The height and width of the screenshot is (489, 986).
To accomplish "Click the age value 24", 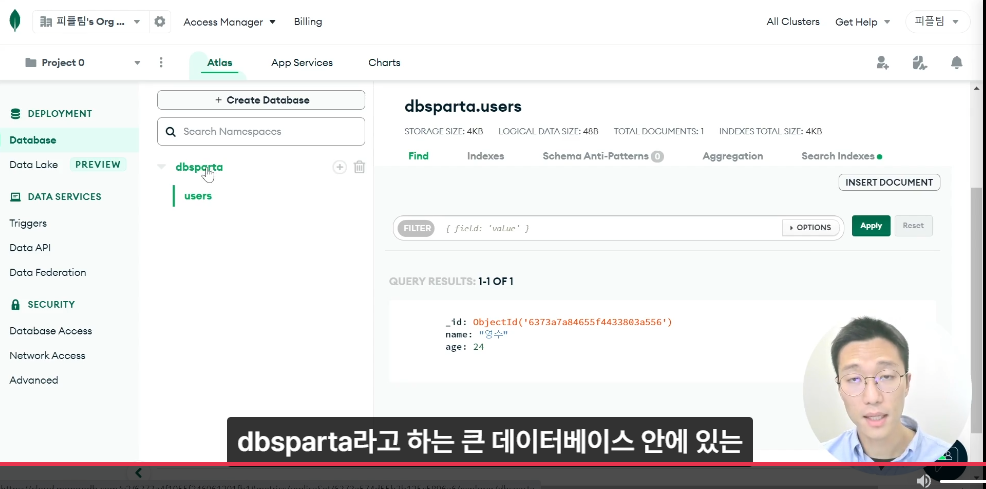I will [x=478, y=347].
